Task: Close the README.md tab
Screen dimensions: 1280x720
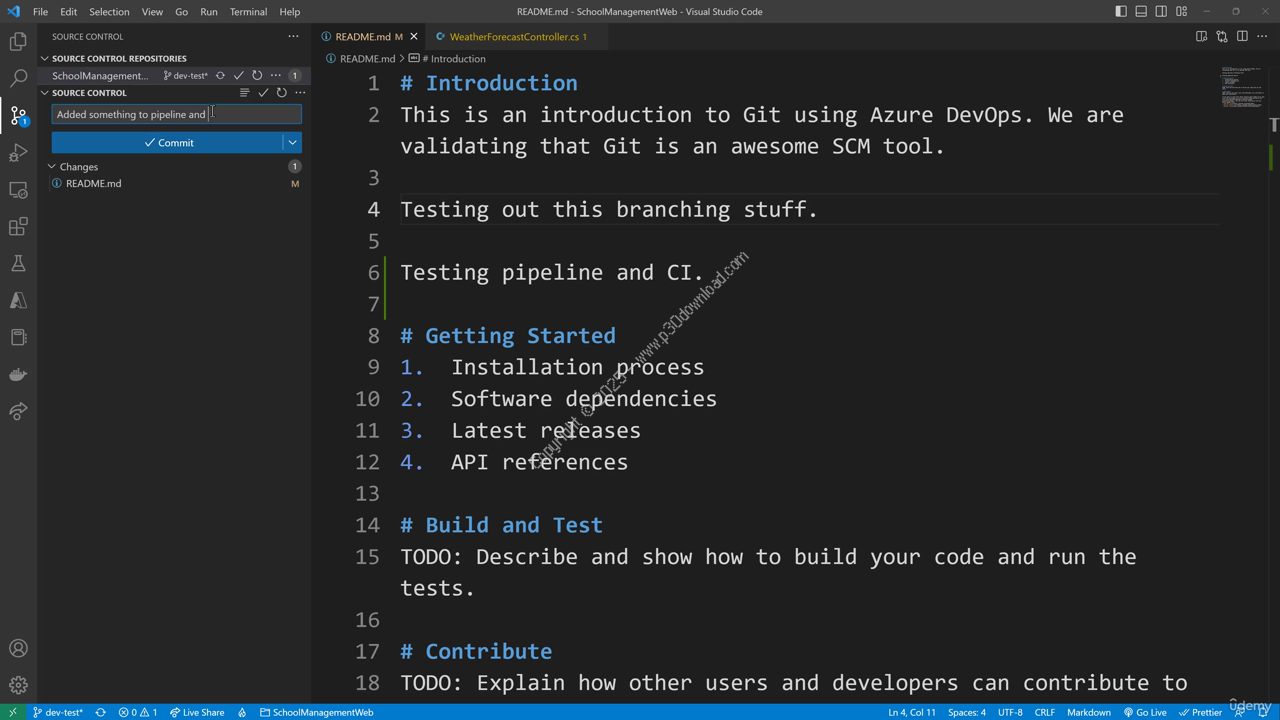Action: click(x=414, y=36)
